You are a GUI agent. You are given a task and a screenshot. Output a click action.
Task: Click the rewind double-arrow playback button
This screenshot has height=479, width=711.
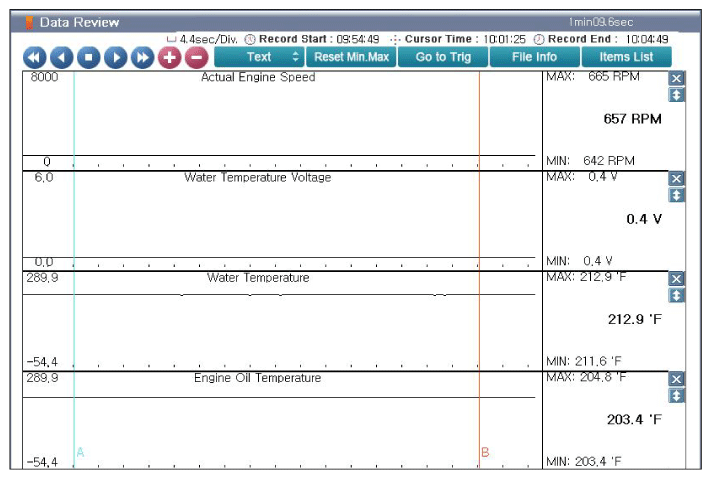click(x=35, y=58)
